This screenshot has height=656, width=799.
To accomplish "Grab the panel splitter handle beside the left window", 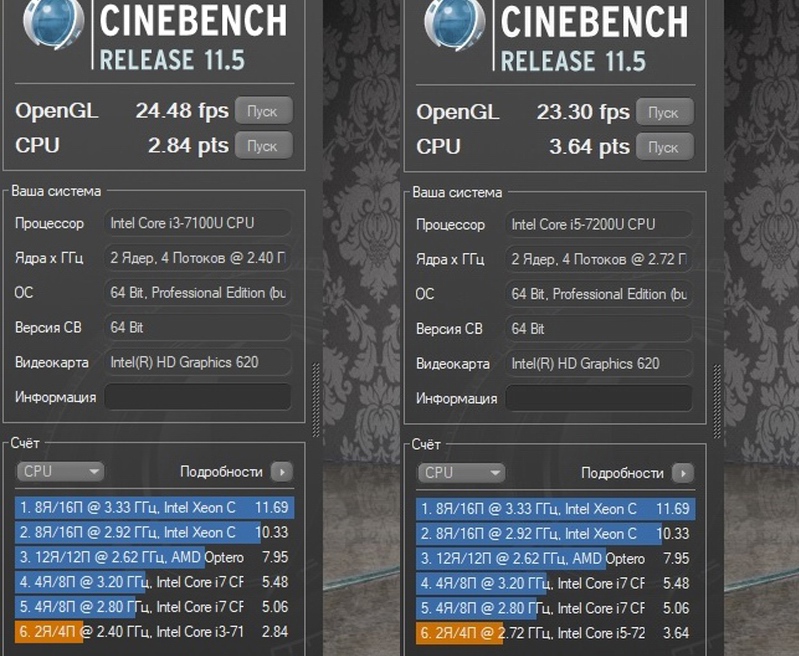I will tap(316, 400).
